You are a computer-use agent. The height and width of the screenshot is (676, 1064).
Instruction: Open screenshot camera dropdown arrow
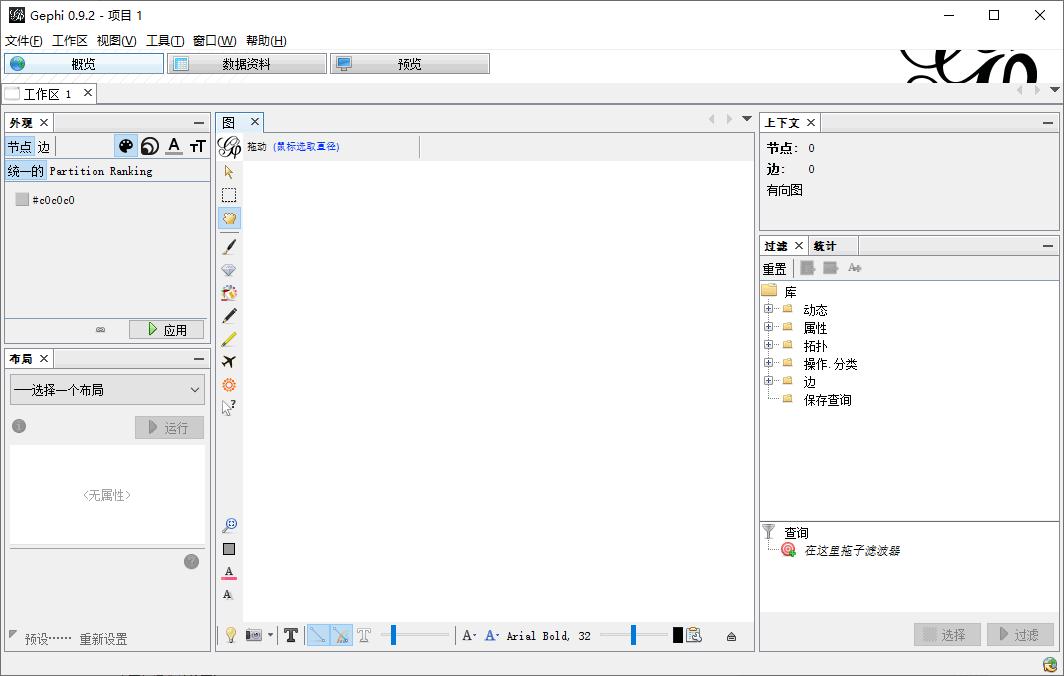270,635
